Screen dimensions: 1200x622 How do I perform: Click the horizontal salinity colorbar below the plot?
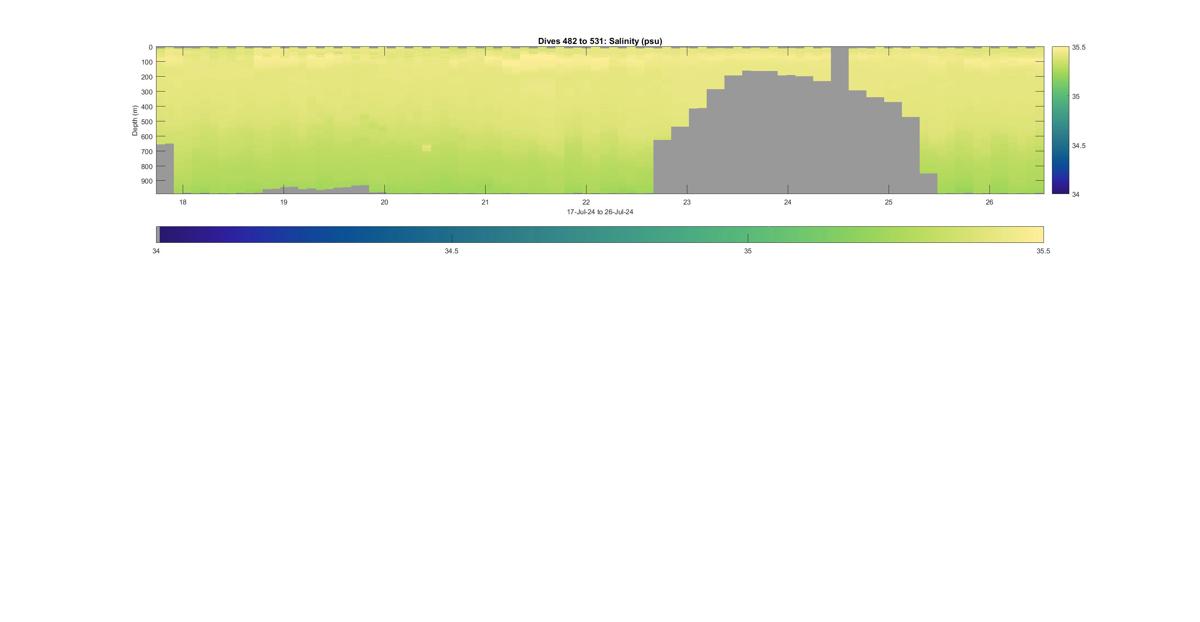(600, 234)
